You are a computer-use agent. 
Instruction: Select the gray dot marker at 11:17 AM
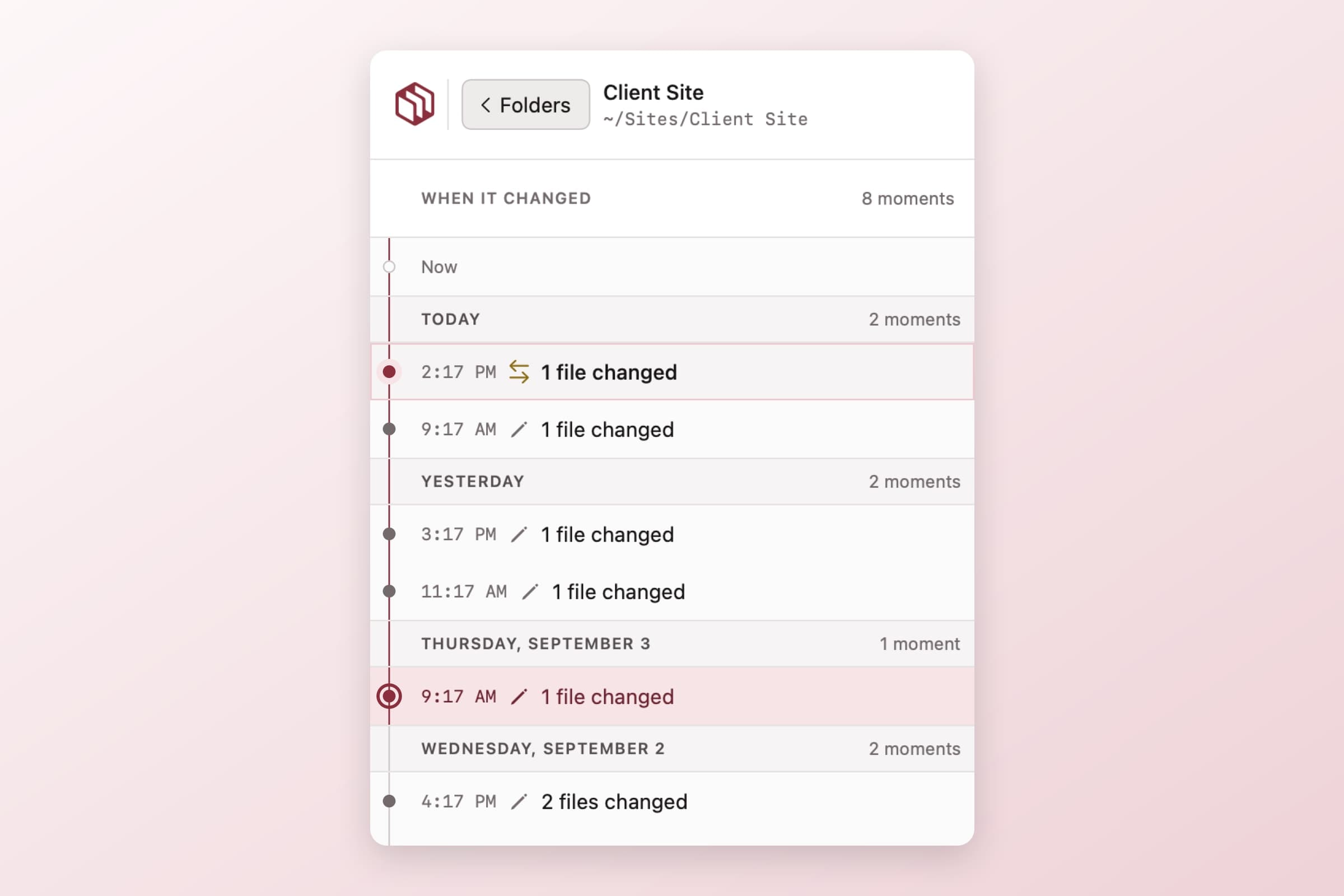click(389, 591)
